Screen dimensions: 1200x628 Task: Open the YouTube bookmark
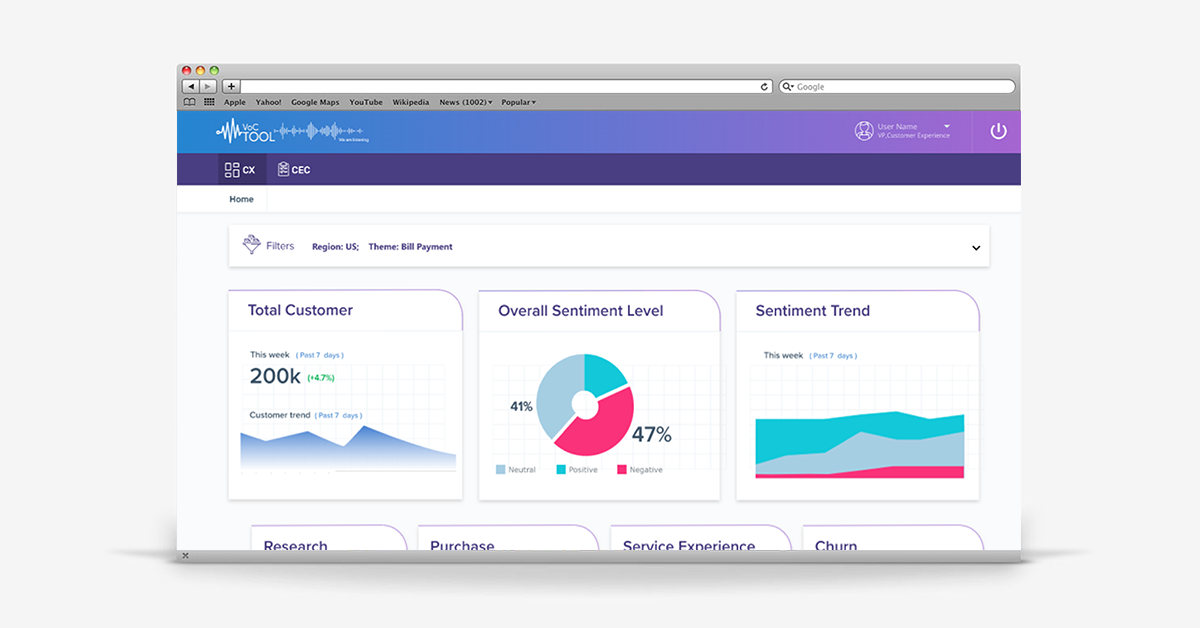tap(366, 102)
